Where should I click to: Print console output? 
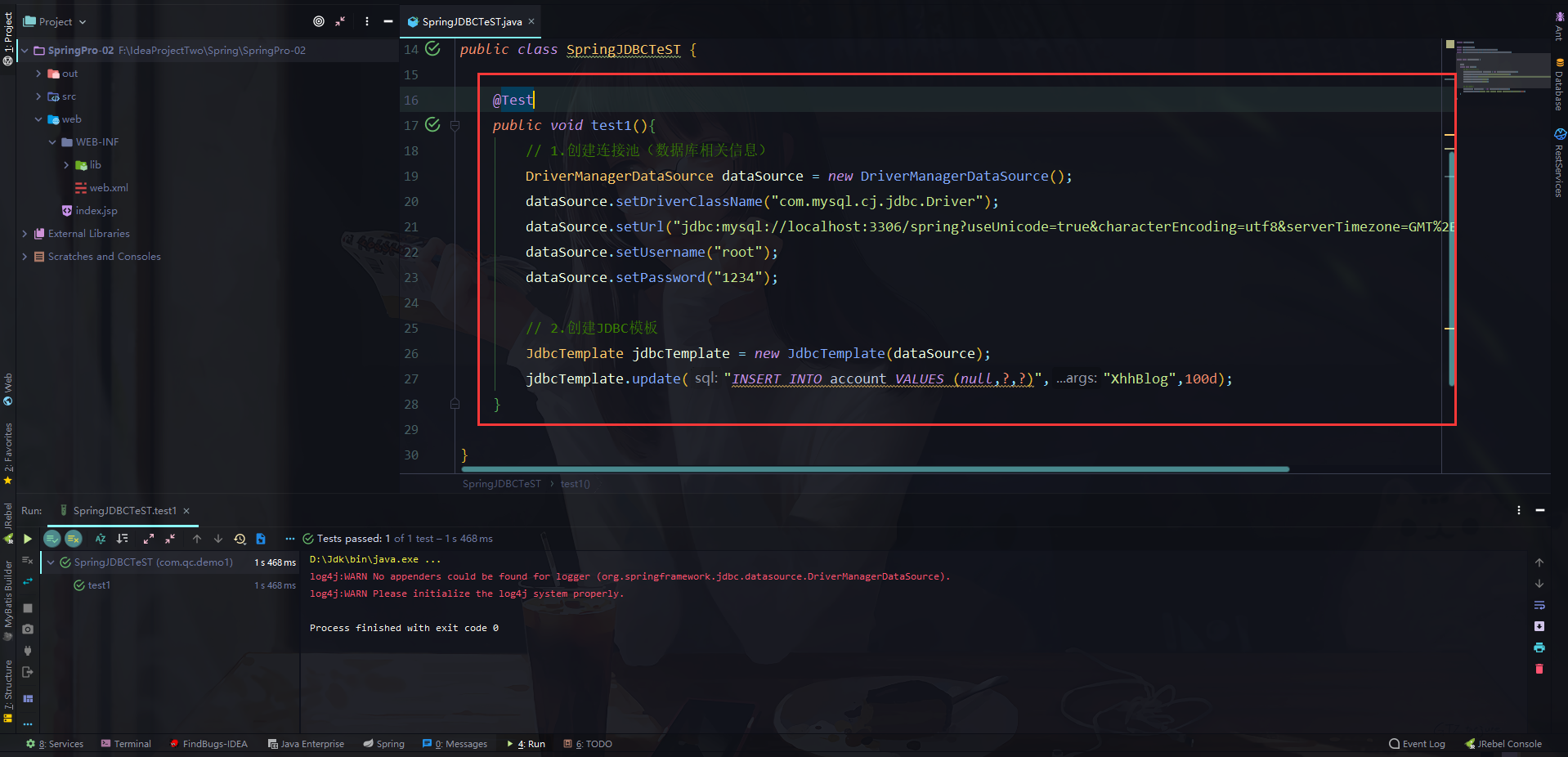[1539, 647]
